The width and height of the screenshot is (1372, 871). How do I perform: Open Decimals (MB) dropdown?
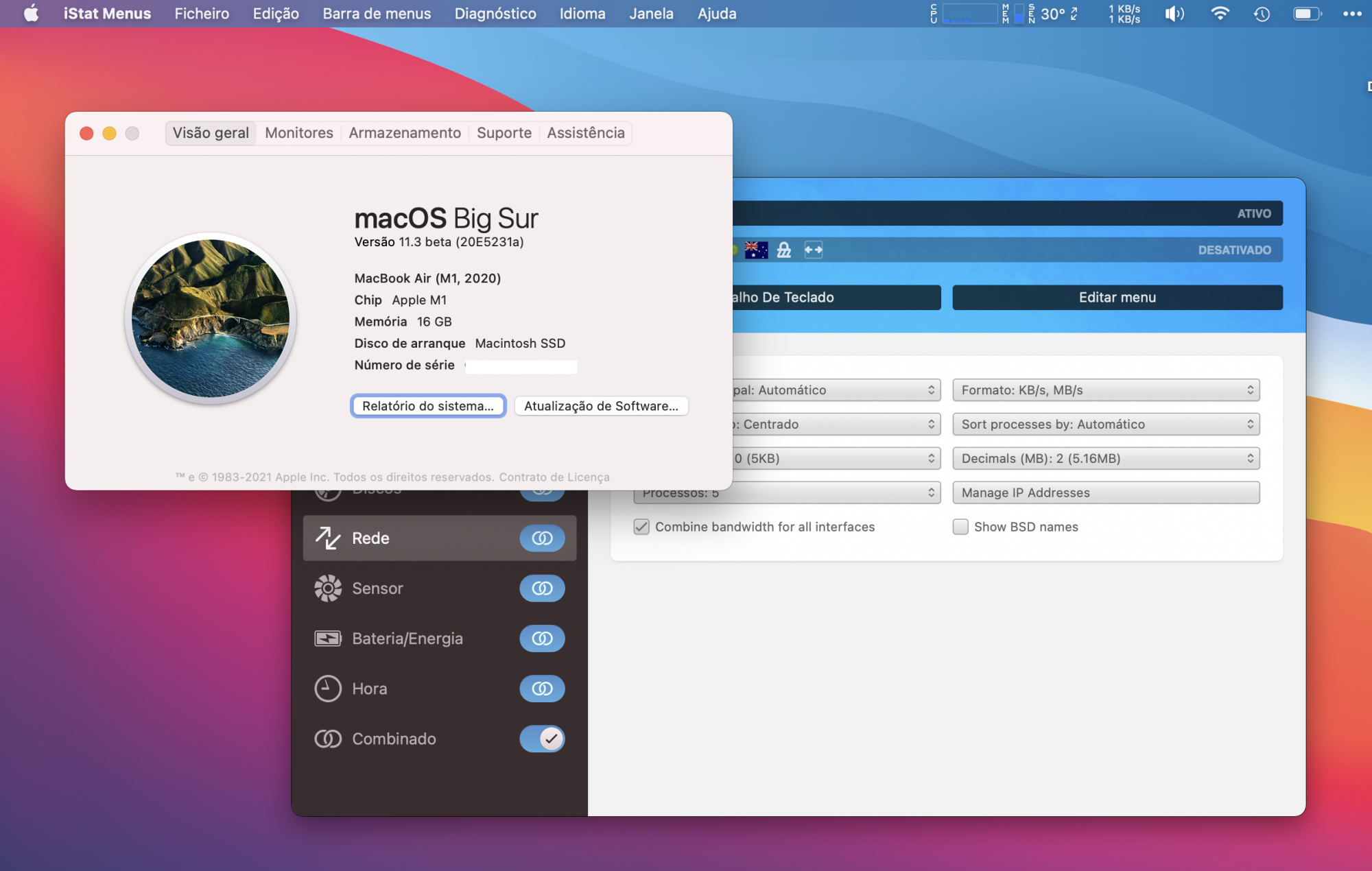tap(1106, 459)
